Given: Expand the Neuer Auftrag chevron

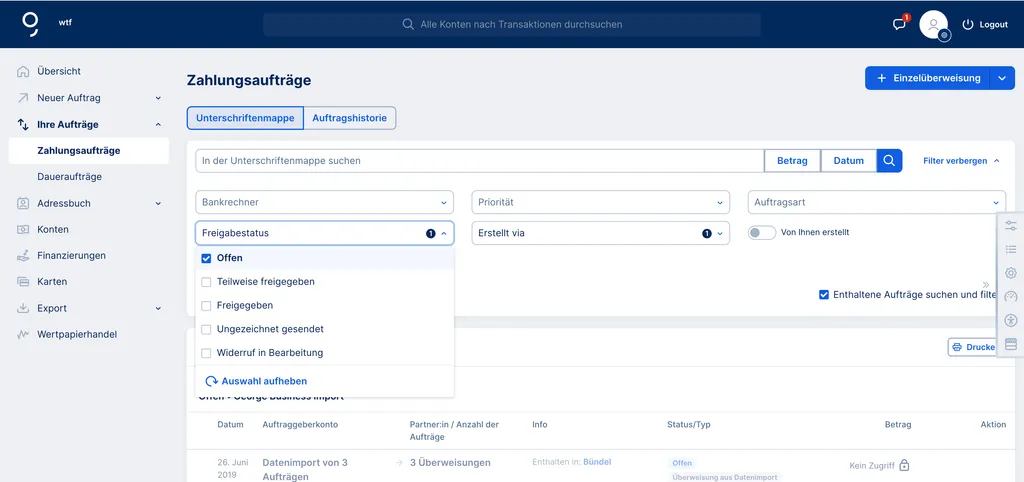Looking at the screenshot, I should coord(158,98).
